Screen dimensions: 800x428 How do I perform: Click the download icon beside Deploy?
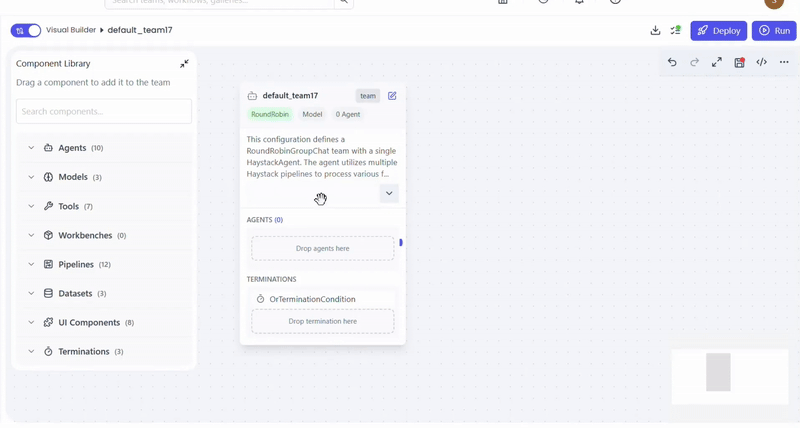[655, 31]
